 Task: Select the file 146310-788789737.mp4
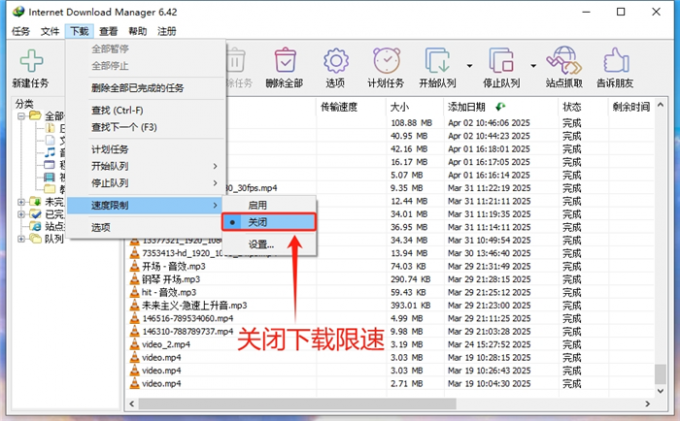tap(188, 331)
